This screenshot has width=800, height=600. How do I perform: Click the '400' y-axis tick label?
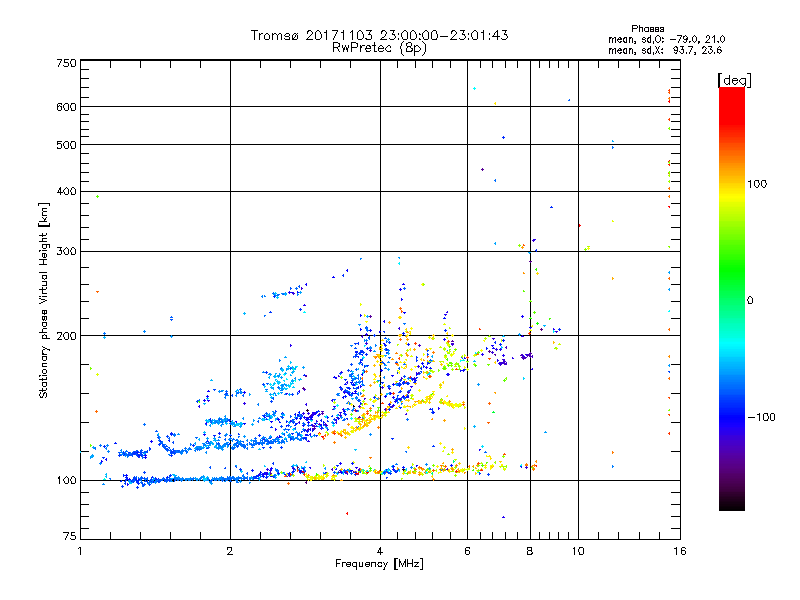click(67, 192)
